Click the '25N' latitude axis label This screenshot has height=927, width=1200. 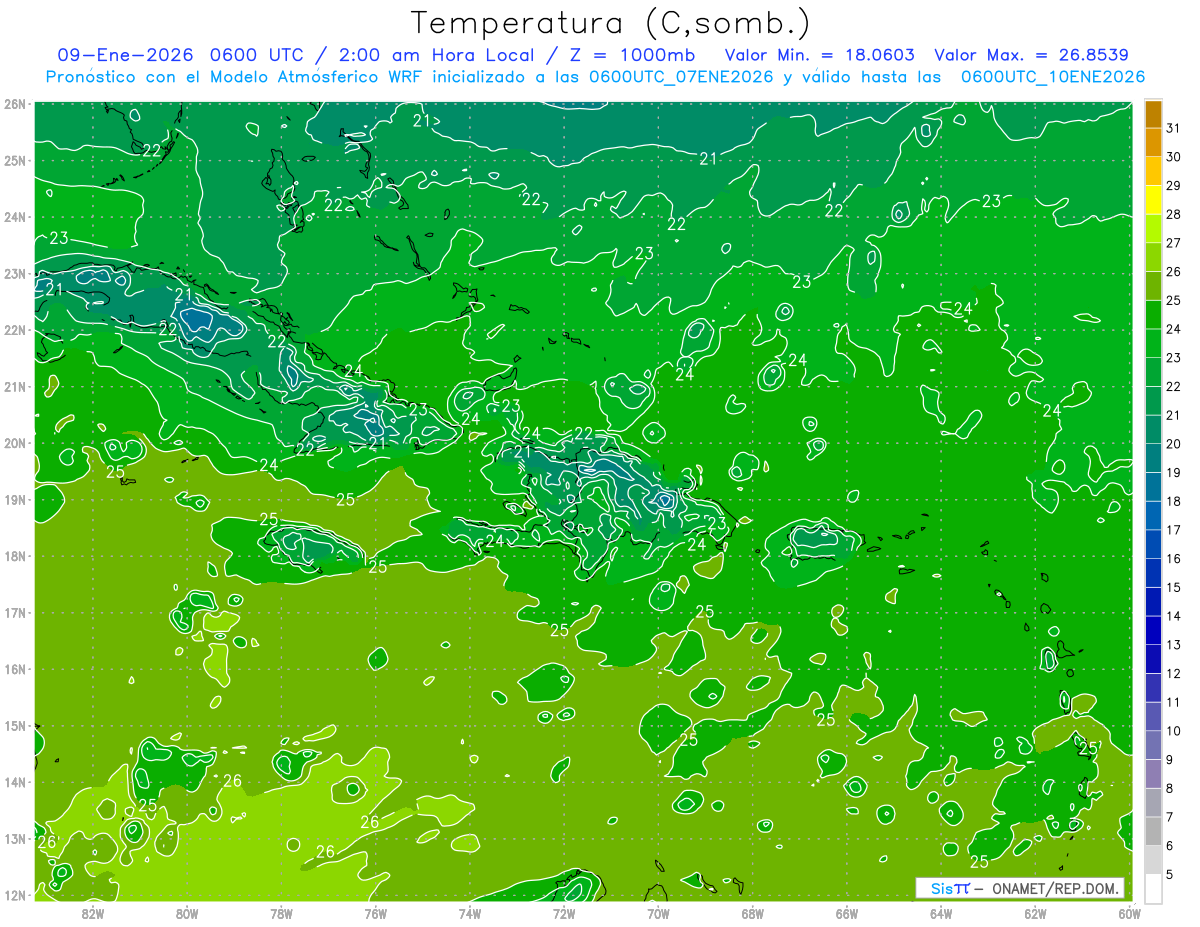click(15, 161)
